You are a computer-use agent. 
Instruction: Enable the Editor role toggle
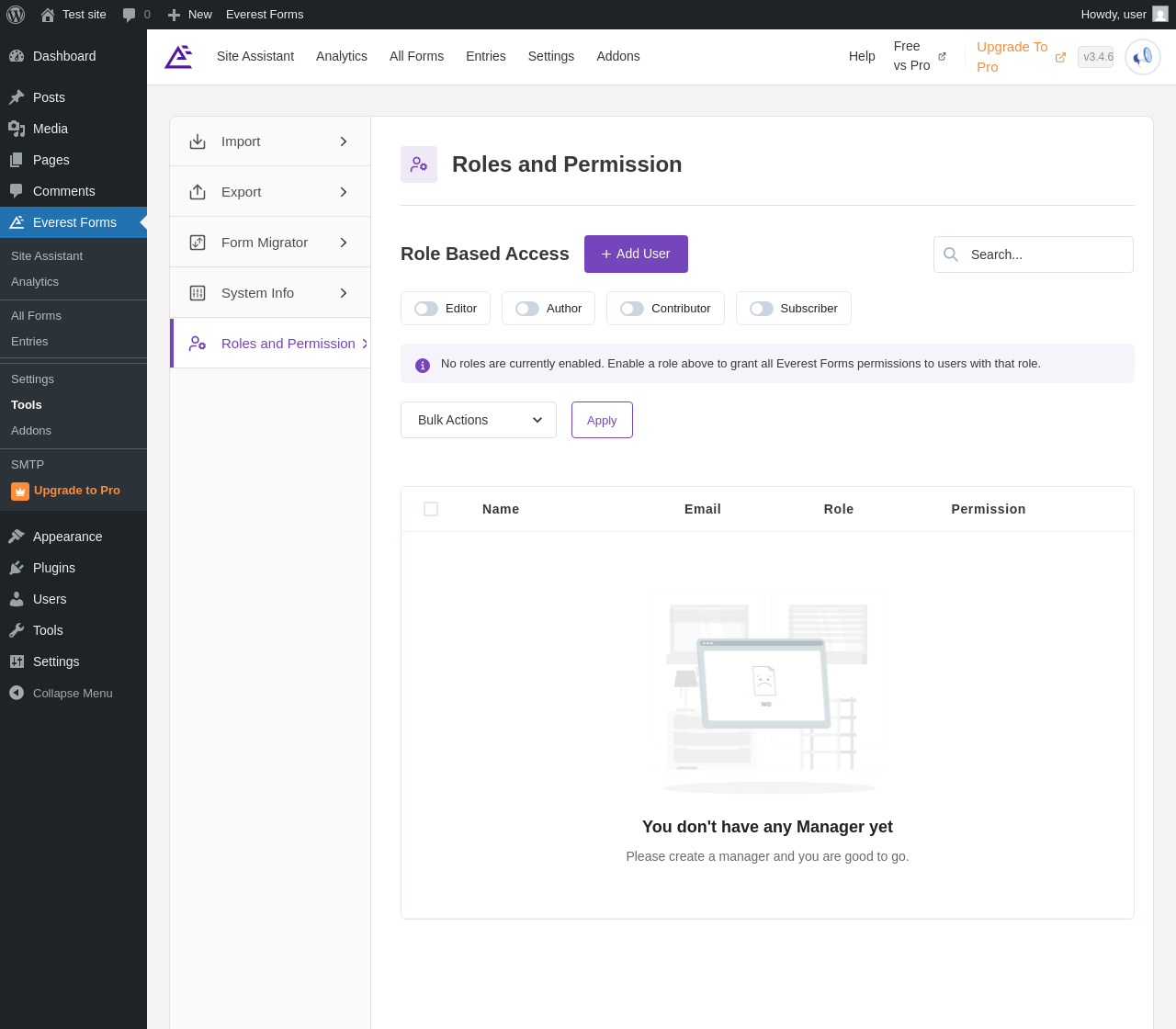tap(426, 309)
